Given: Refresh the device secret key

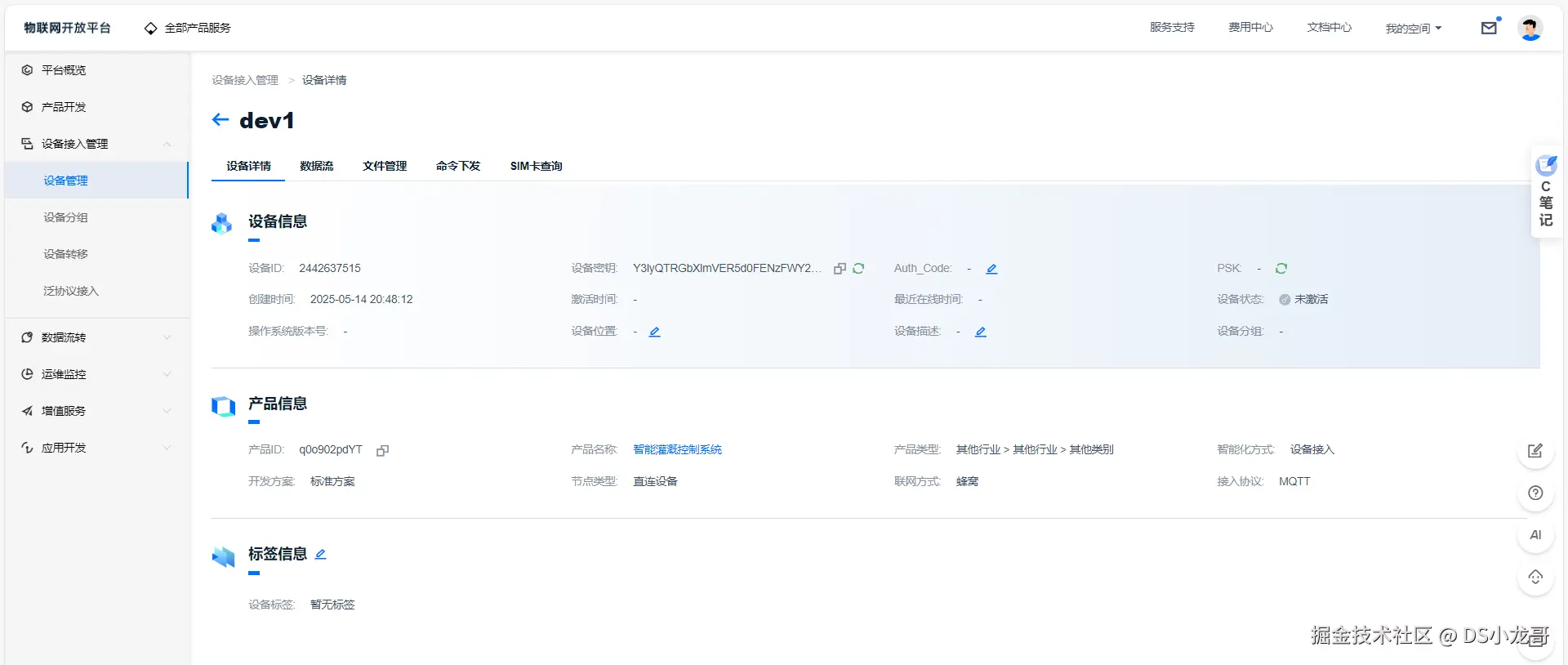Looking at the screenshot, I should point(858,269).
